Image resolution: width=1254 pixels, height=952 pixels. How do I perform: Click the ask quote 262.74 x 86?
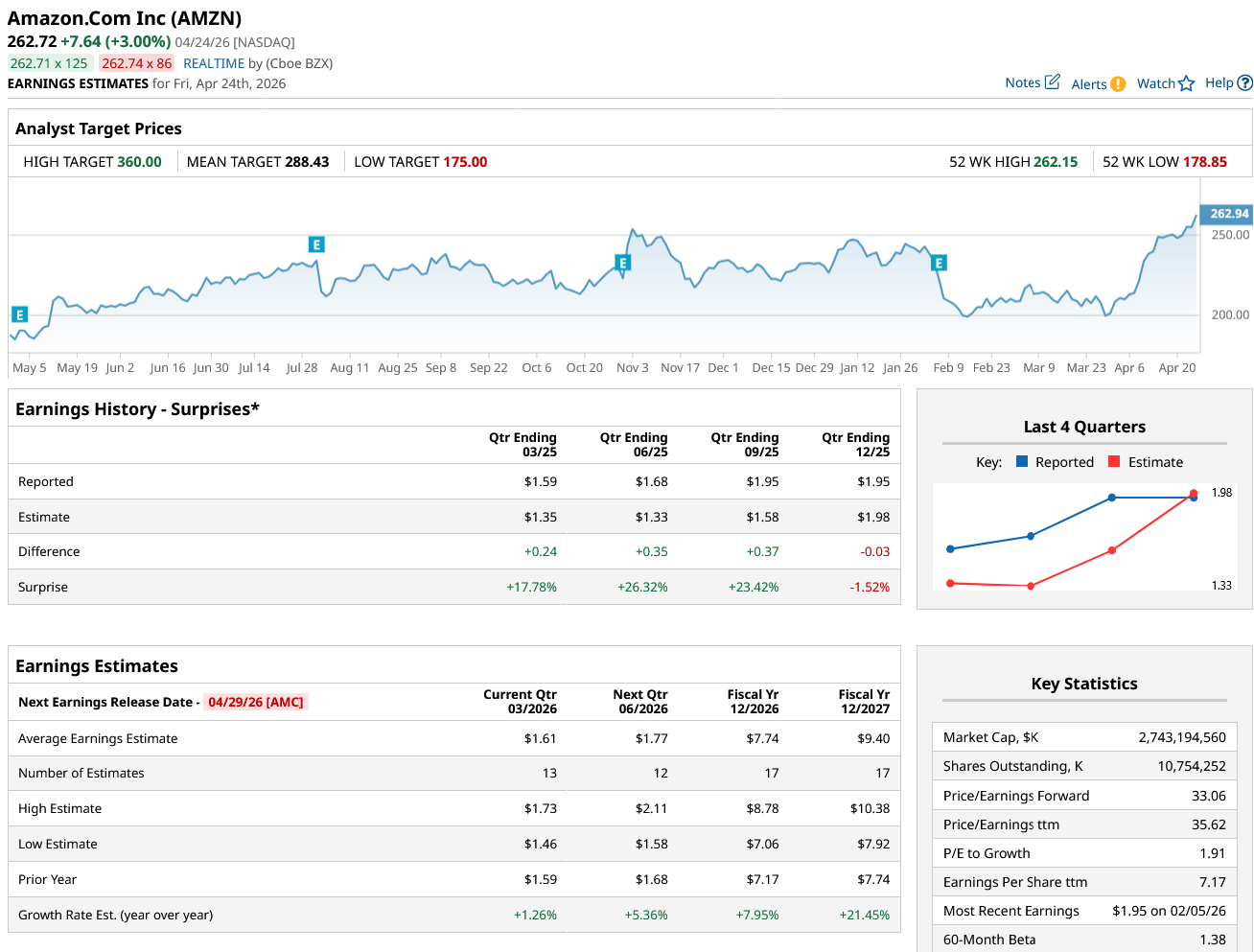point(136,63)
